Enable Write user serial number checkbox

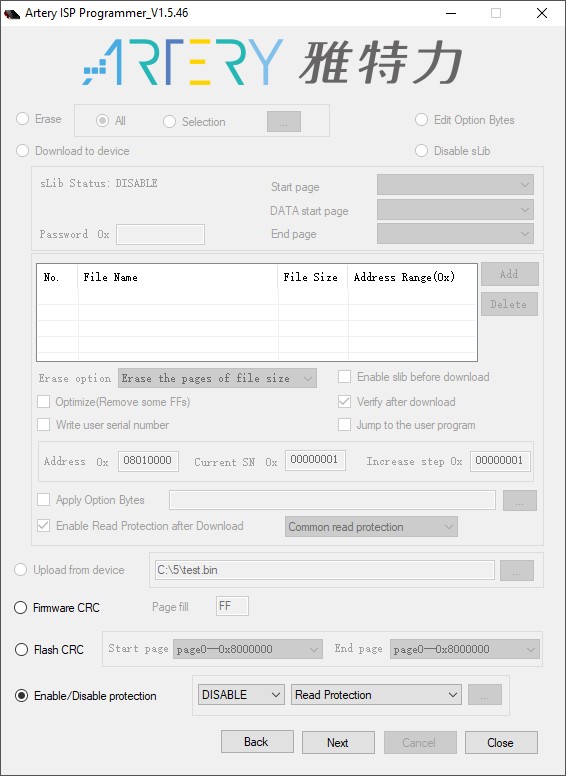pyautogui.click(x=44, y=425)
